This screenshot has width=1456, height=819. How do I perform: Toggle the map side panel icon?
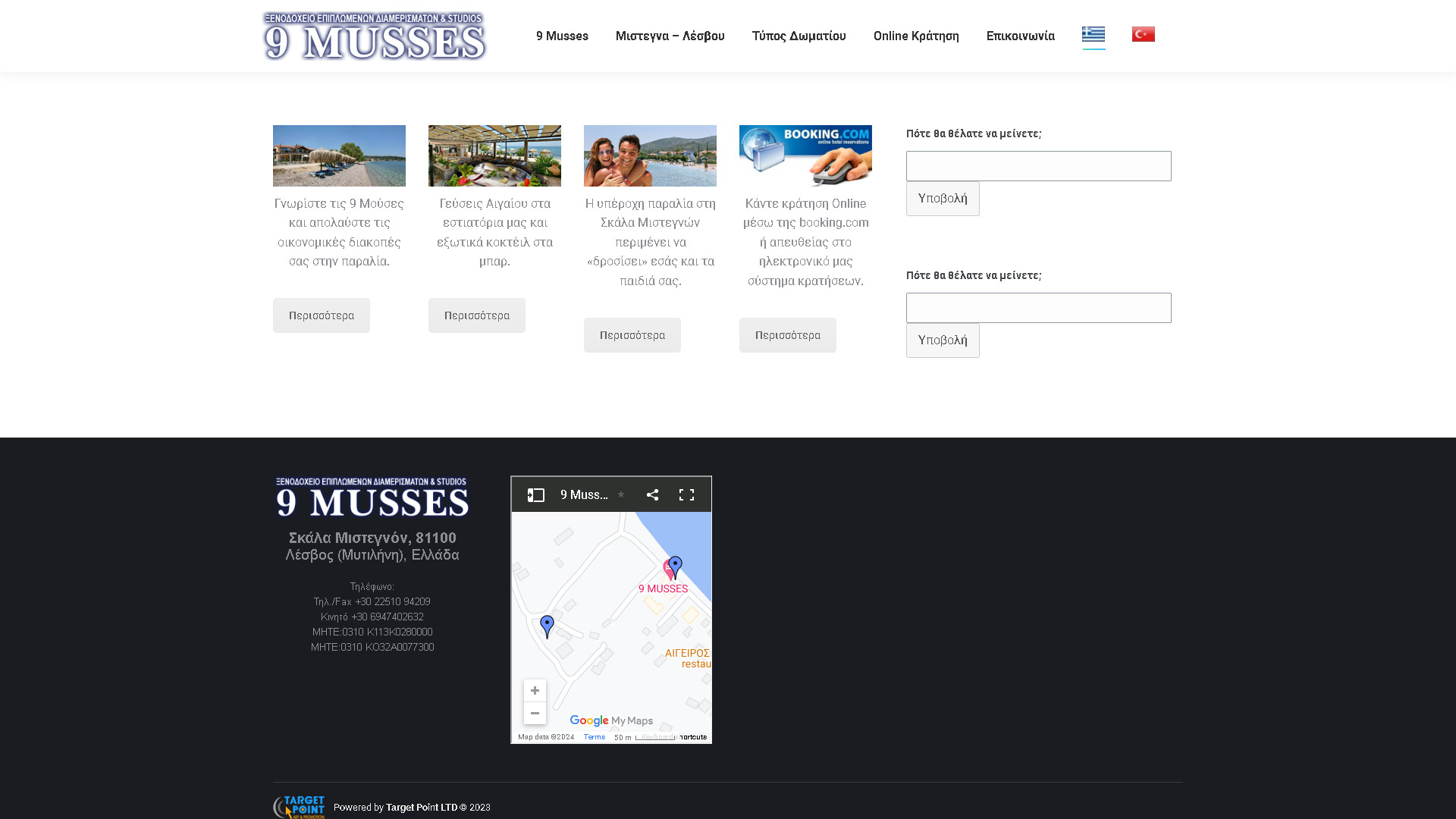[536, 495]
